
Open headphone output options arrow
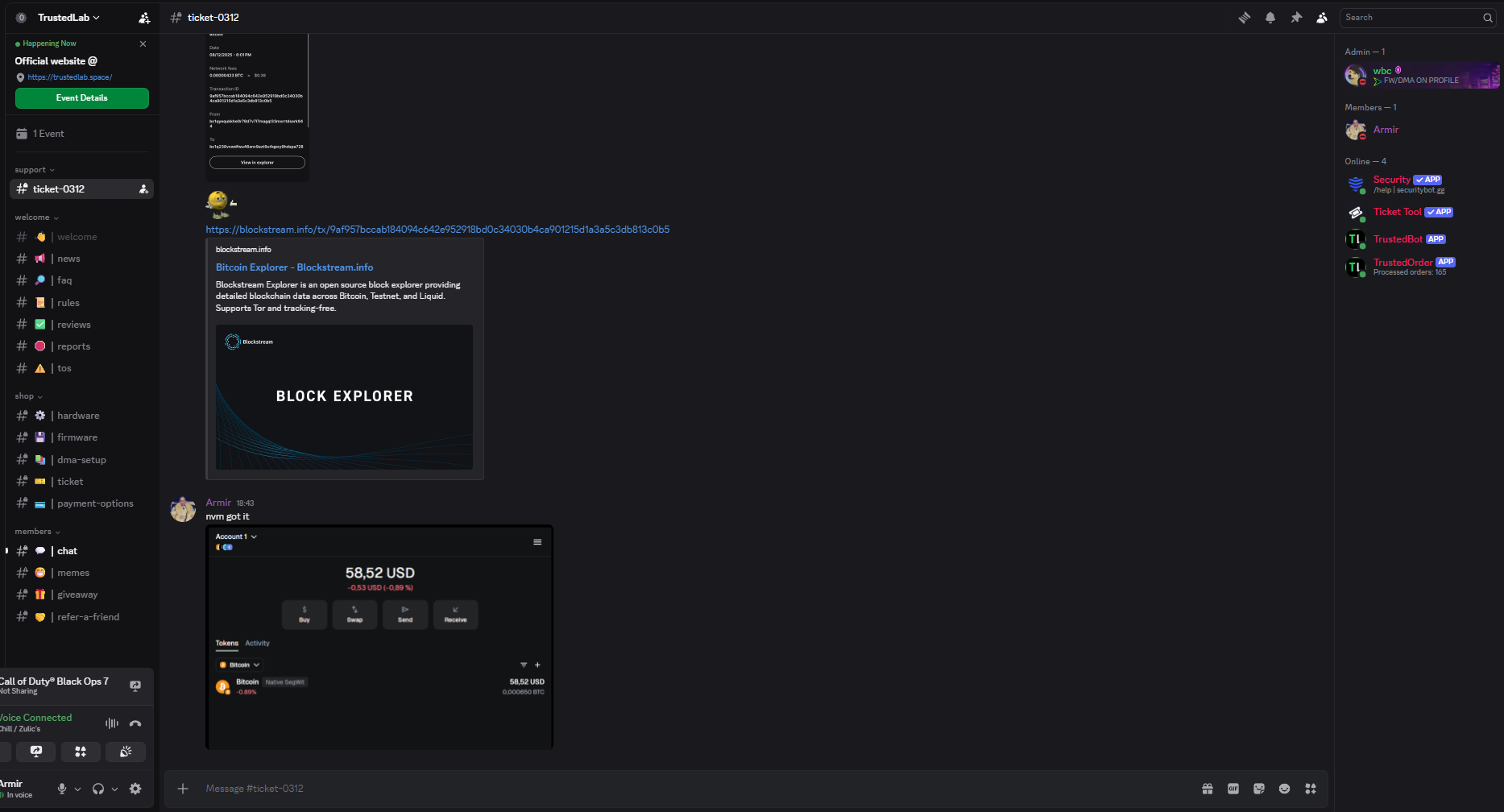click(x=114, y=789)
